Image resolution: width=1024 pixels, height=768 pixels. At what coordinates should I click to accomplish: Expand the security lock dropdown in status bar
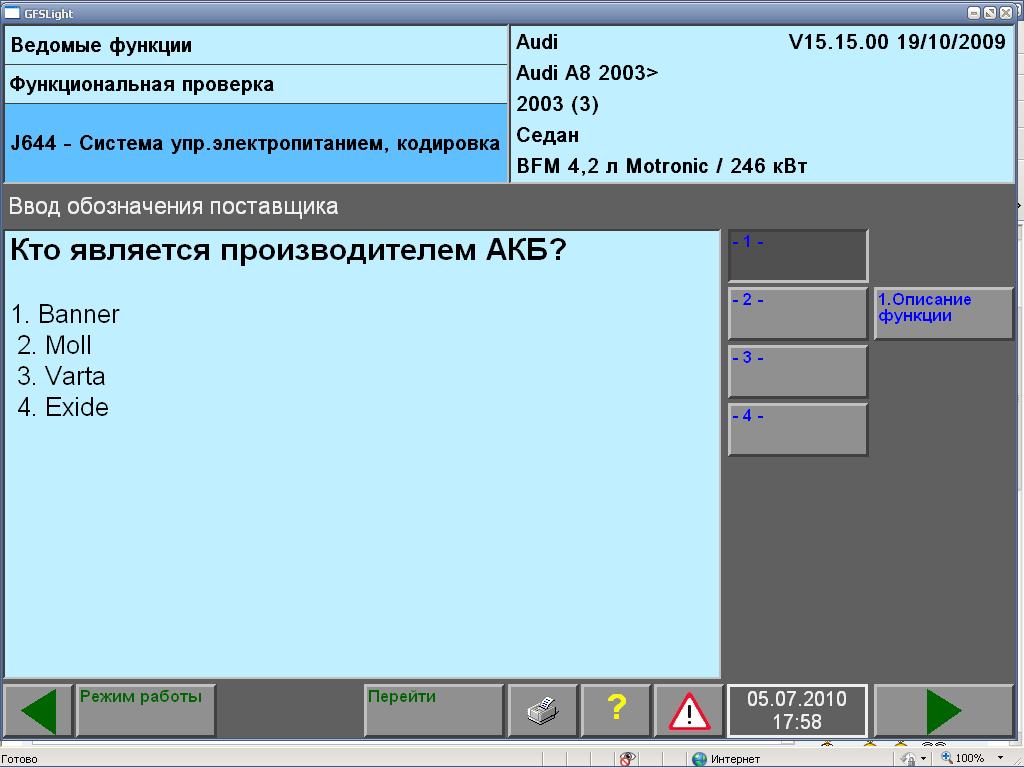click(x=921, y=759)
